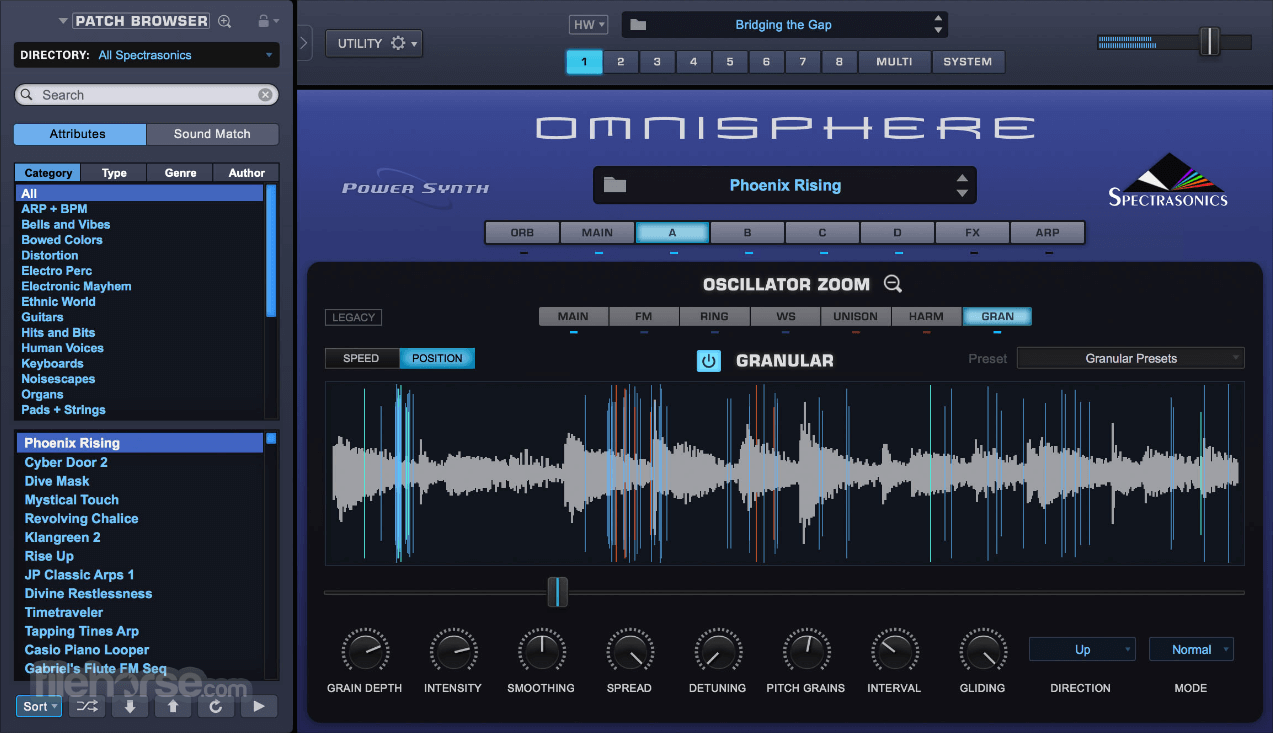This screenshot has width=1273, height=733.
Task: Click the Grain Depth knob
Action: point(364,651)
